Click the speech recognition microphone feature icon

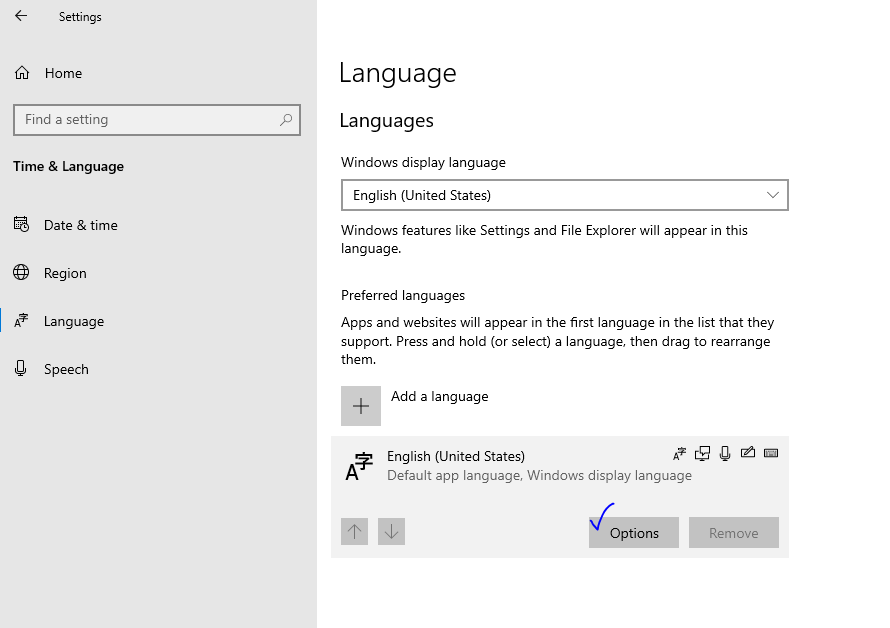(725, 454)
